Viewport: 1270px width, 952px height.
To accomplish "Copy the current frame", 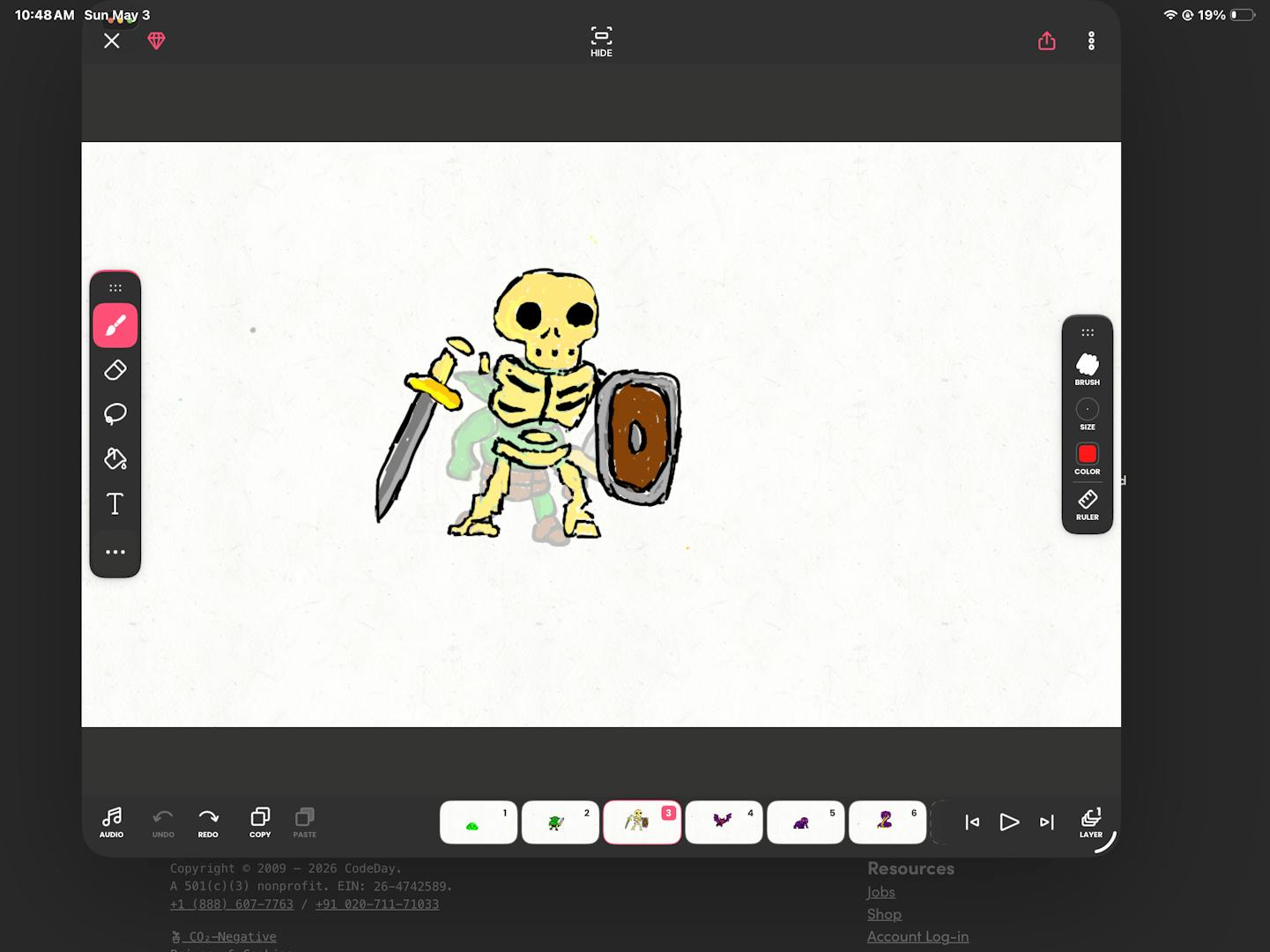I will coord(260,822).
